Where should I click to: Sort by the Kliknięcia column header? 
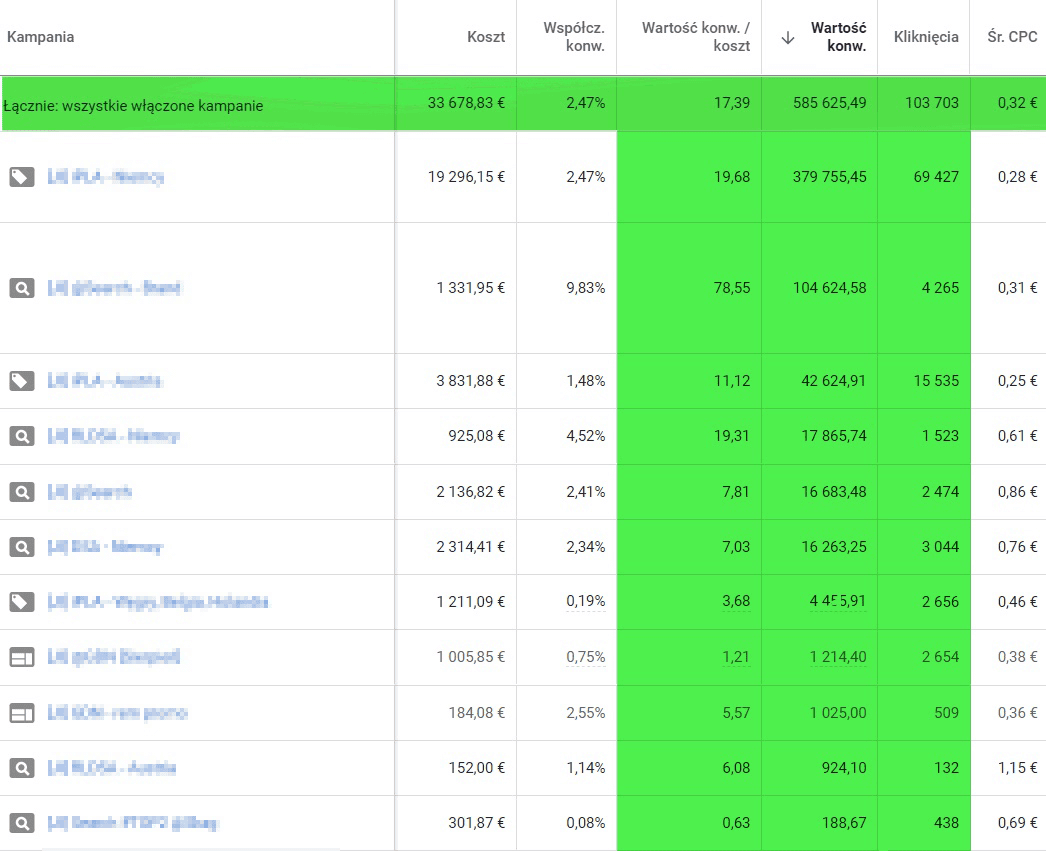coord(926,37)
